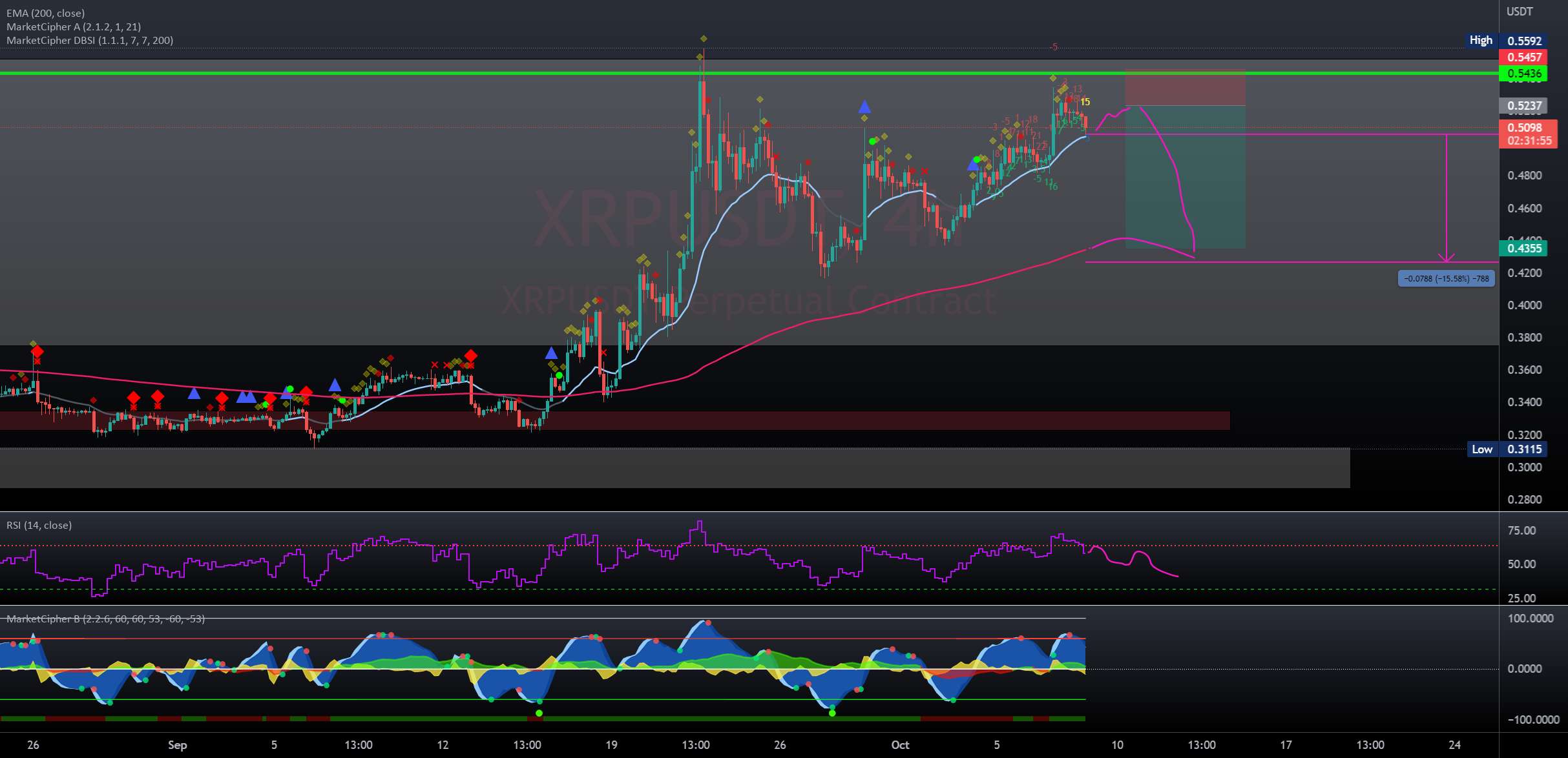Click the 0.4000 price on the price axis

(x=1524, y=305)
